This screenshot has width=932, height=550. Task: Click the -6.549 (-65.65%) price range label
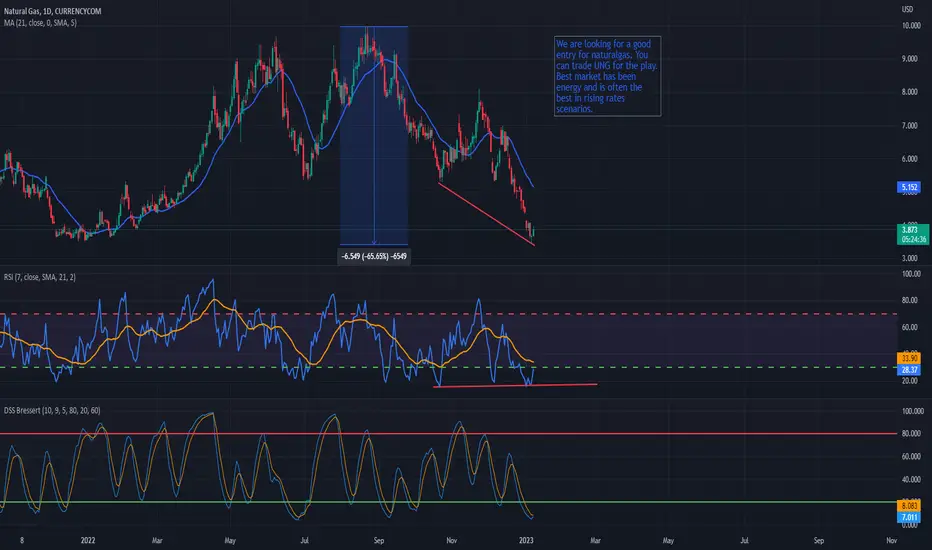[374, 256]
